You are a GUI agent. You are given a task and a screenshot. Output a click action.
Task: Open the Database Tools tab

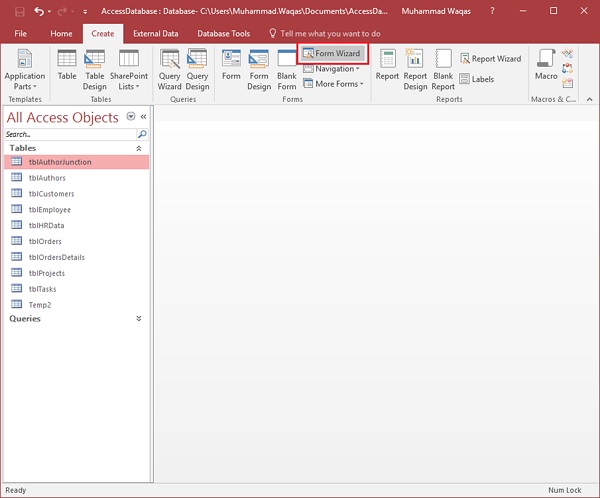pyautogui.click(x=225, y=33)
